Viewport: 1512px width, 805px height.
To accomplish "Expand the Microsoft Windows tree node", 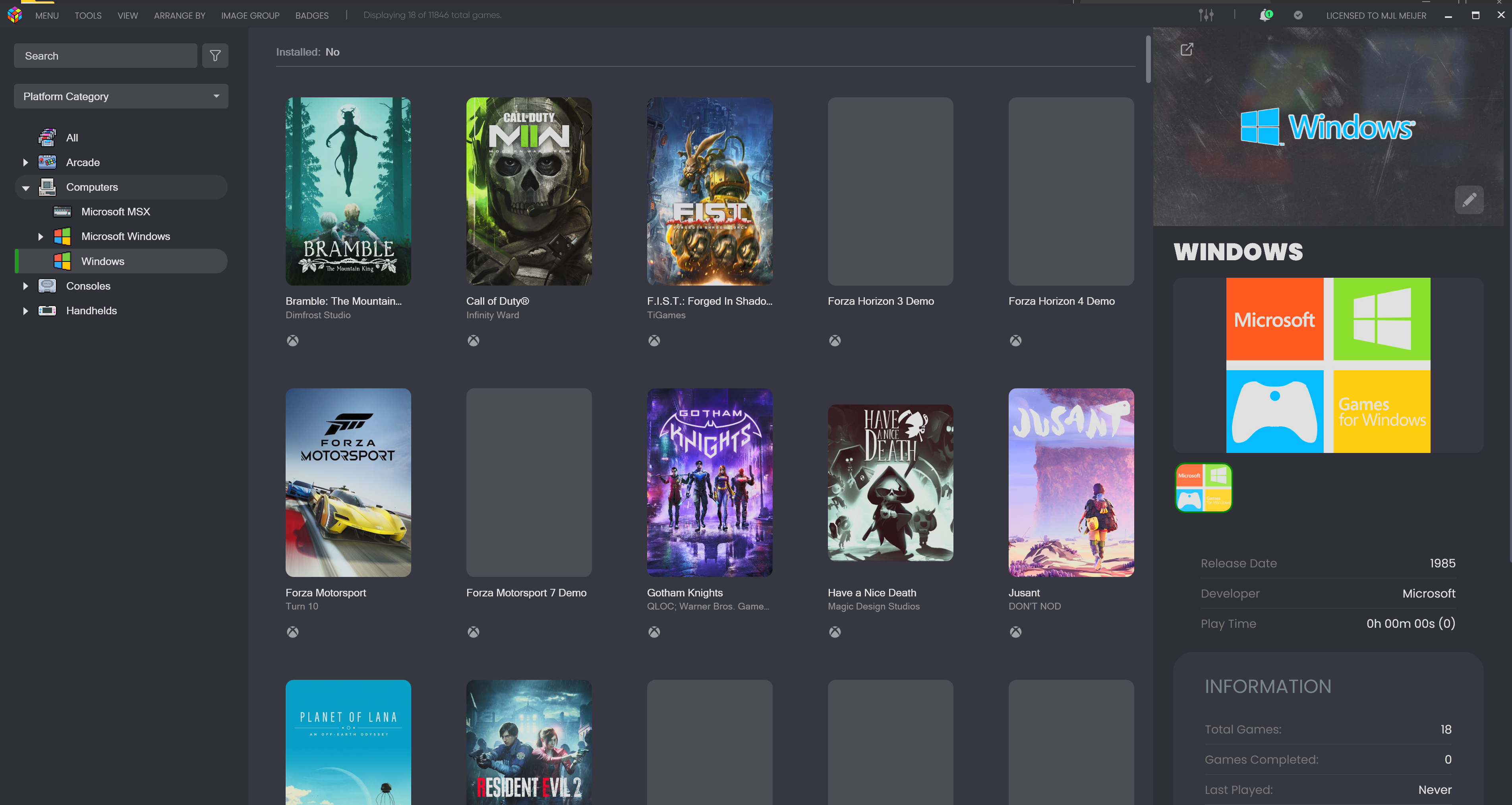I will click(x=41, y=237).
